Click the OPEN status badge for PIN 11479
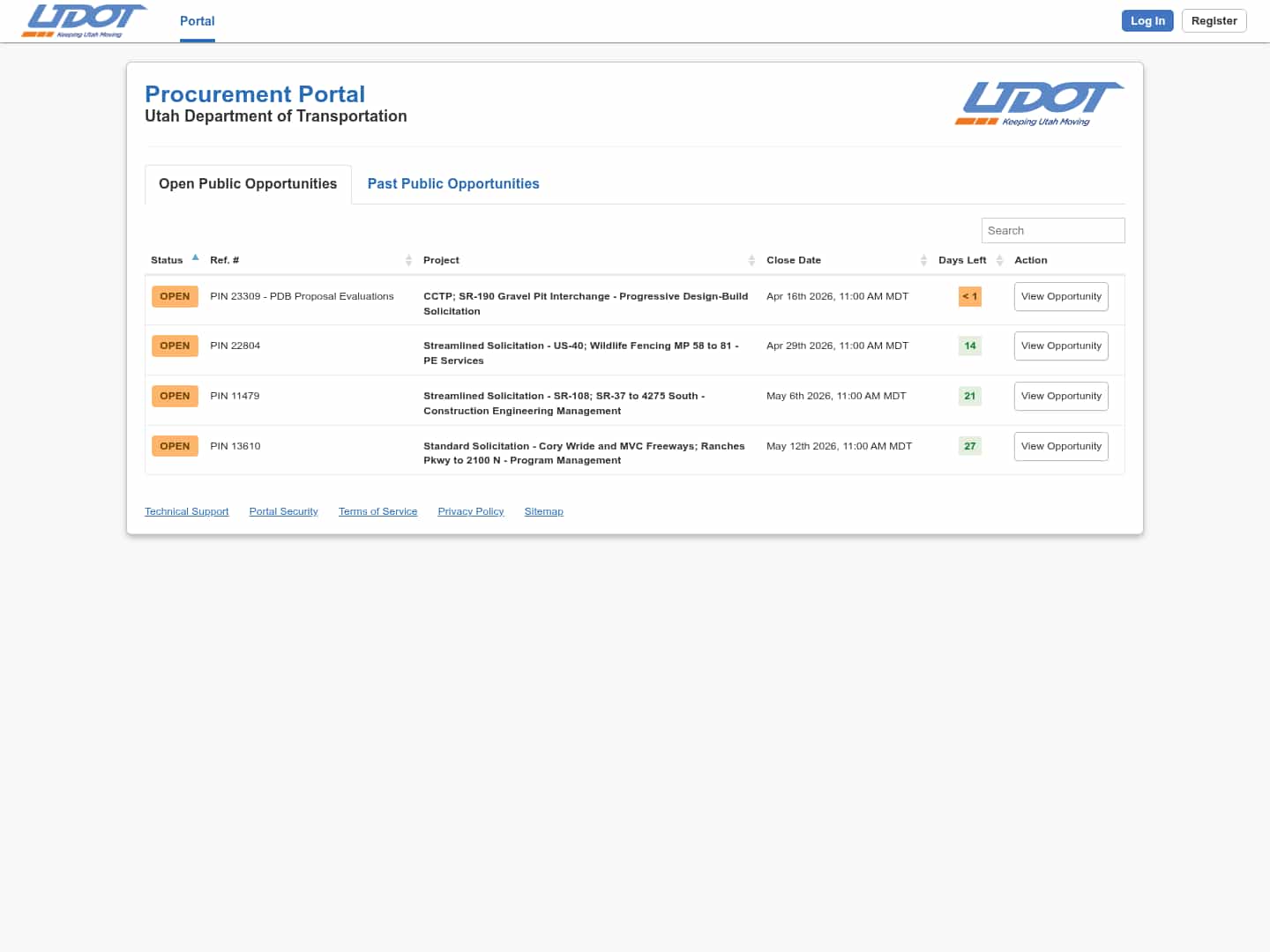The image size is (1270, 952). click(x=175, y=397)
